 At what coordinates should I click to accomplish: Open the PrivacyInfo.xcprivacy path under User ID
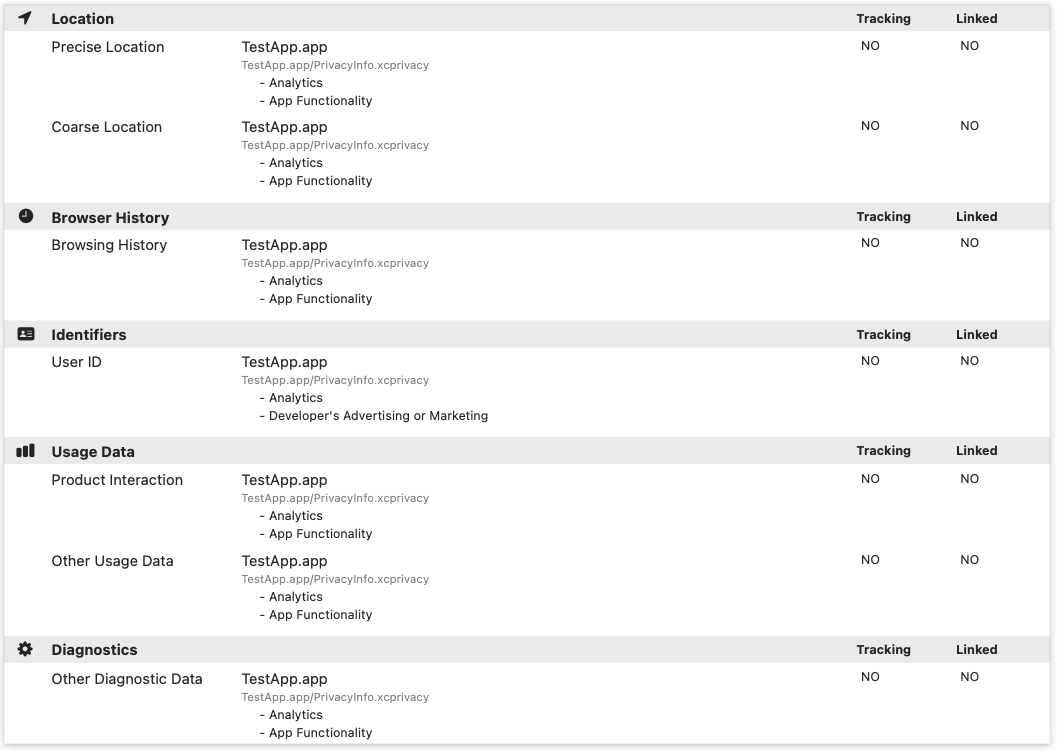(335, 380)
